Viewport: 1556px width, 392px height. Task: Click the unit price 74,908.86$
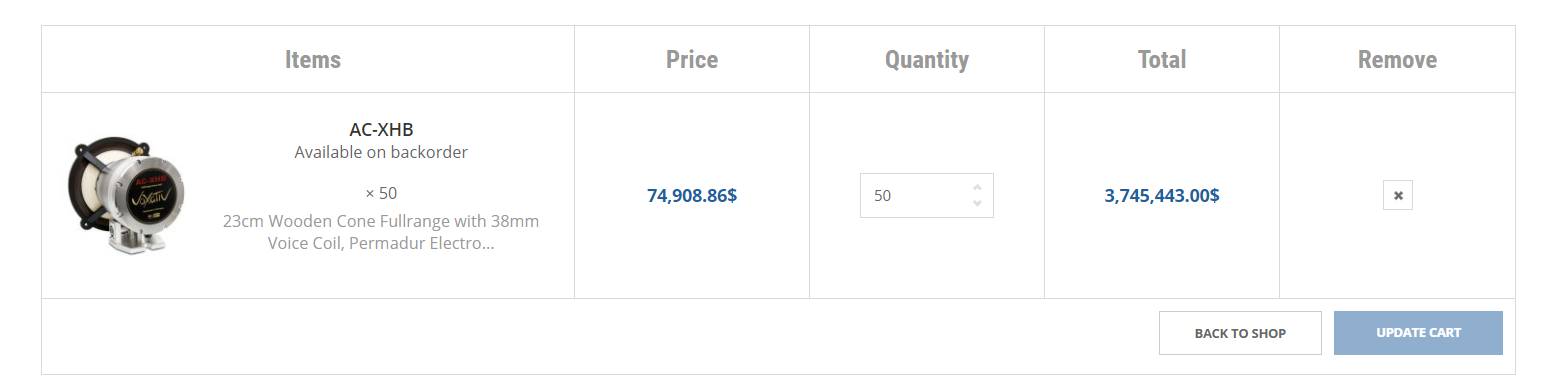coord(692,195)
